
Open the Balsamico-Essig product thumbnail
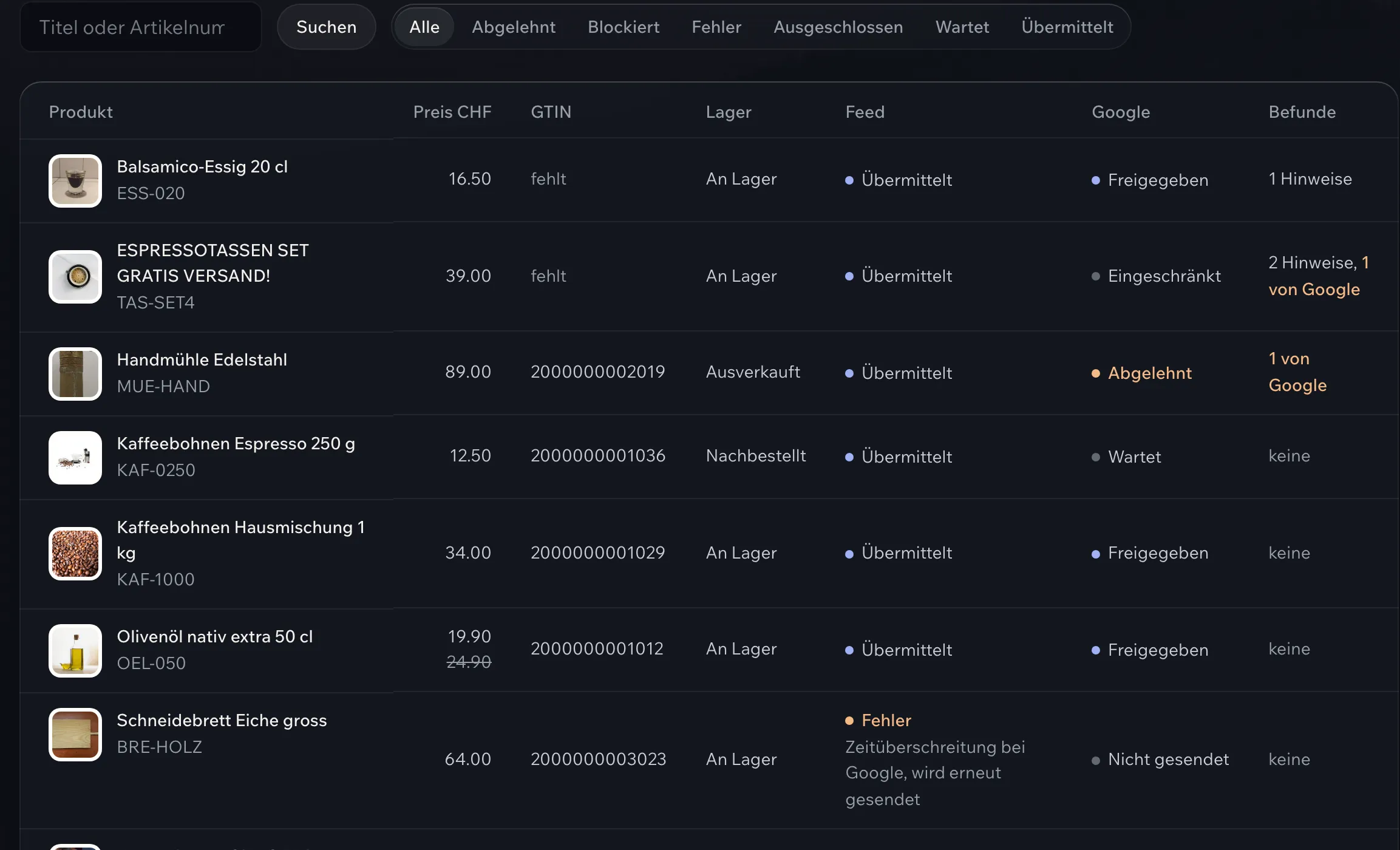tap(75, 181)
